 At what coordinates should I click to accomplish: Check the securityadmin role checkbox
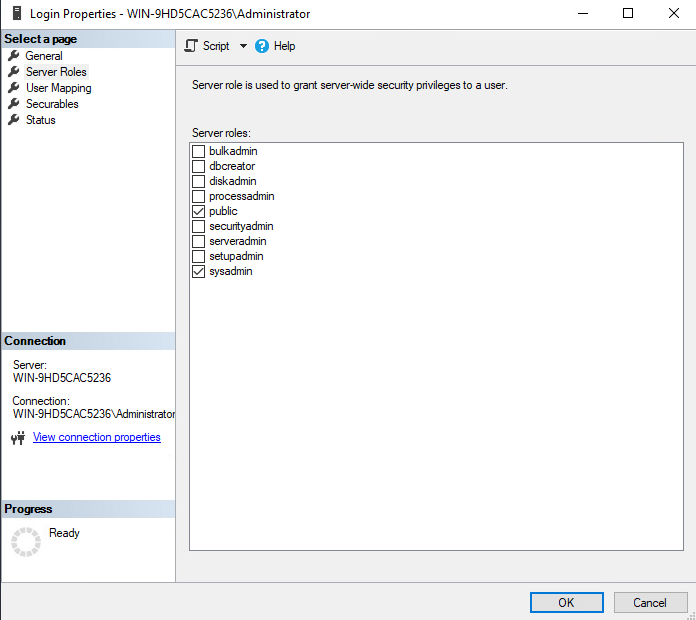(198, 226)
